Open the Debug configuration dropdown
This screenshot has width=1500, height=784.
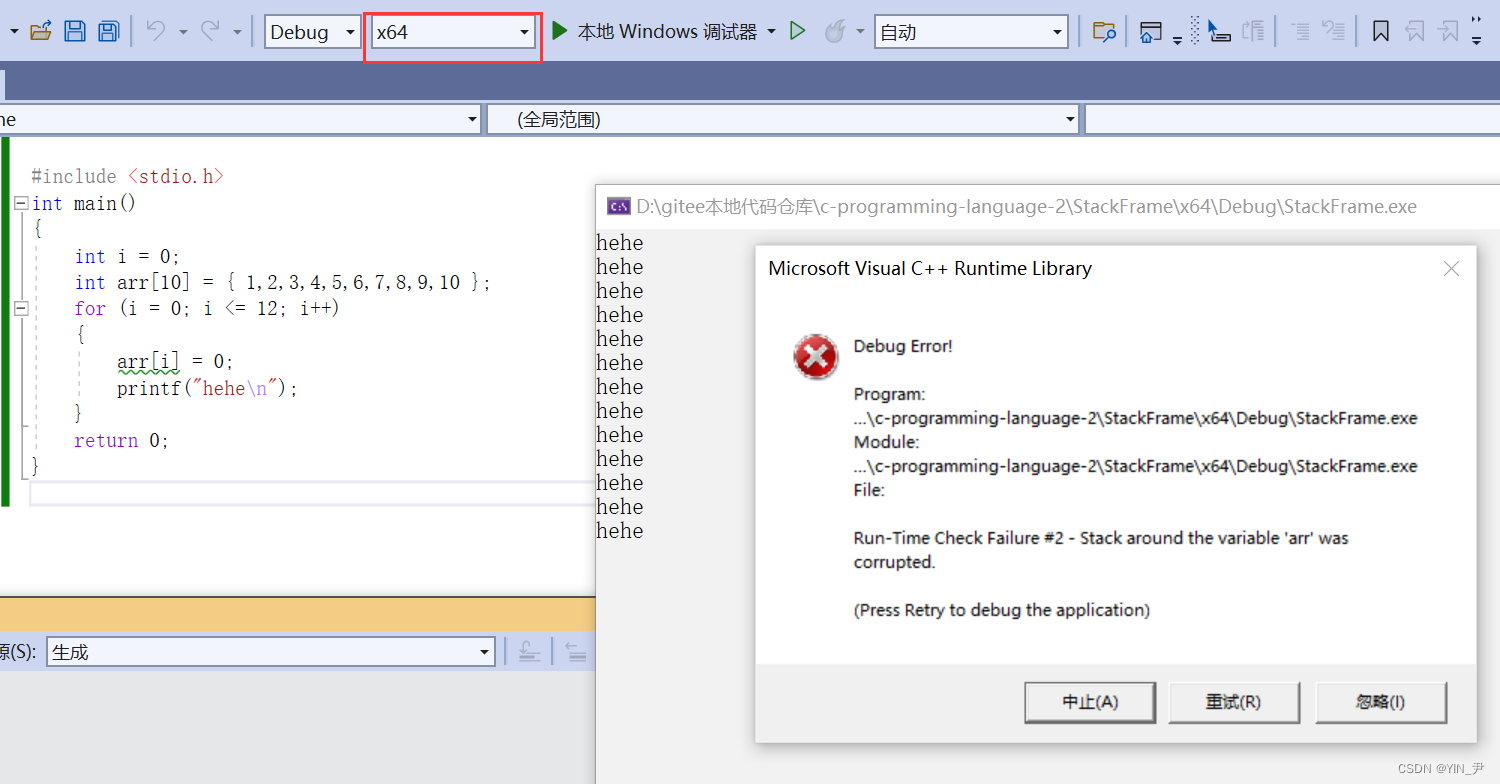tap(313, 32)
